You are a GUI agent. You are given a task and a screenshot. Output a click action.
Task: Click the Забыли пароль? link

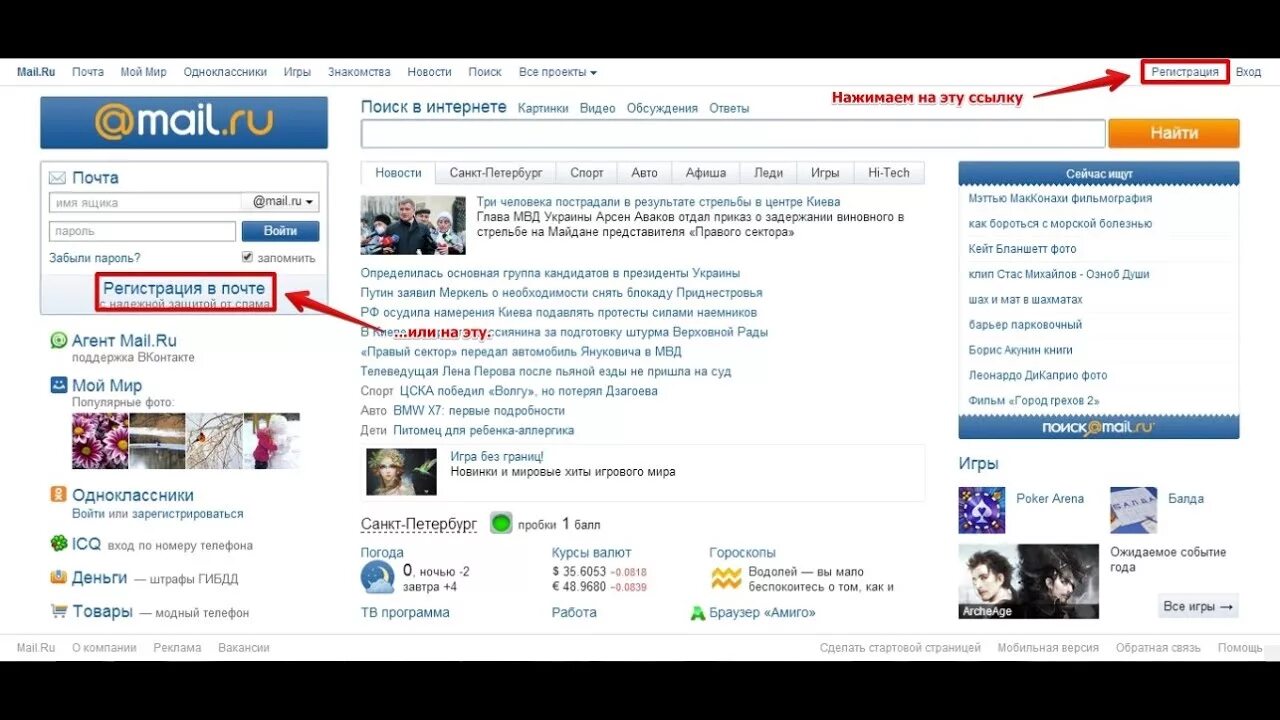click(95, 258)
